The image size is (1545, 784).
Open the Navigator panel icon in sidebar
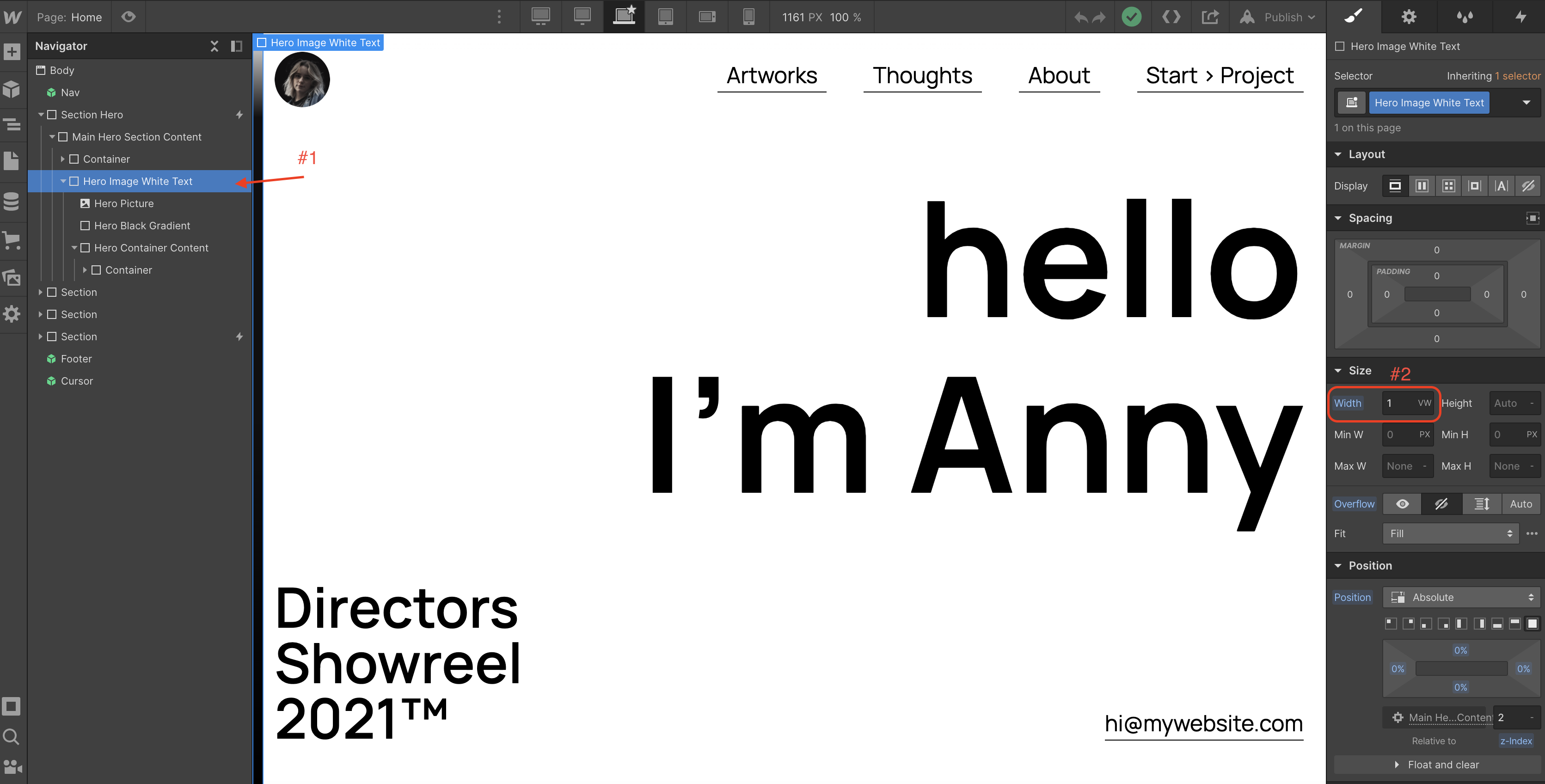point(12,125)
